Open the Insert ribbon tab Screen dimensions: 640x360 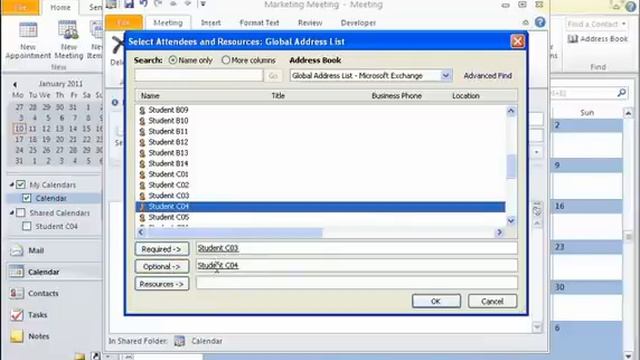coord(211,23)
